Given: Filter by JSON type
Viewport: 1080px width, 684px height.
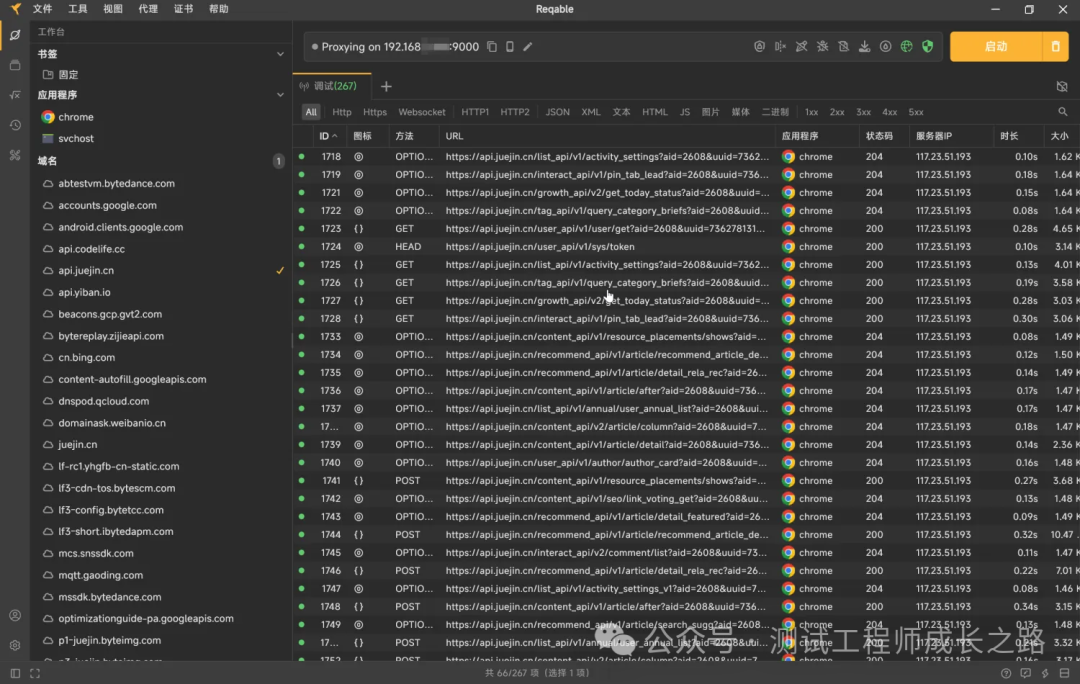Looking at the screenshot, I should tap(557, 112).
